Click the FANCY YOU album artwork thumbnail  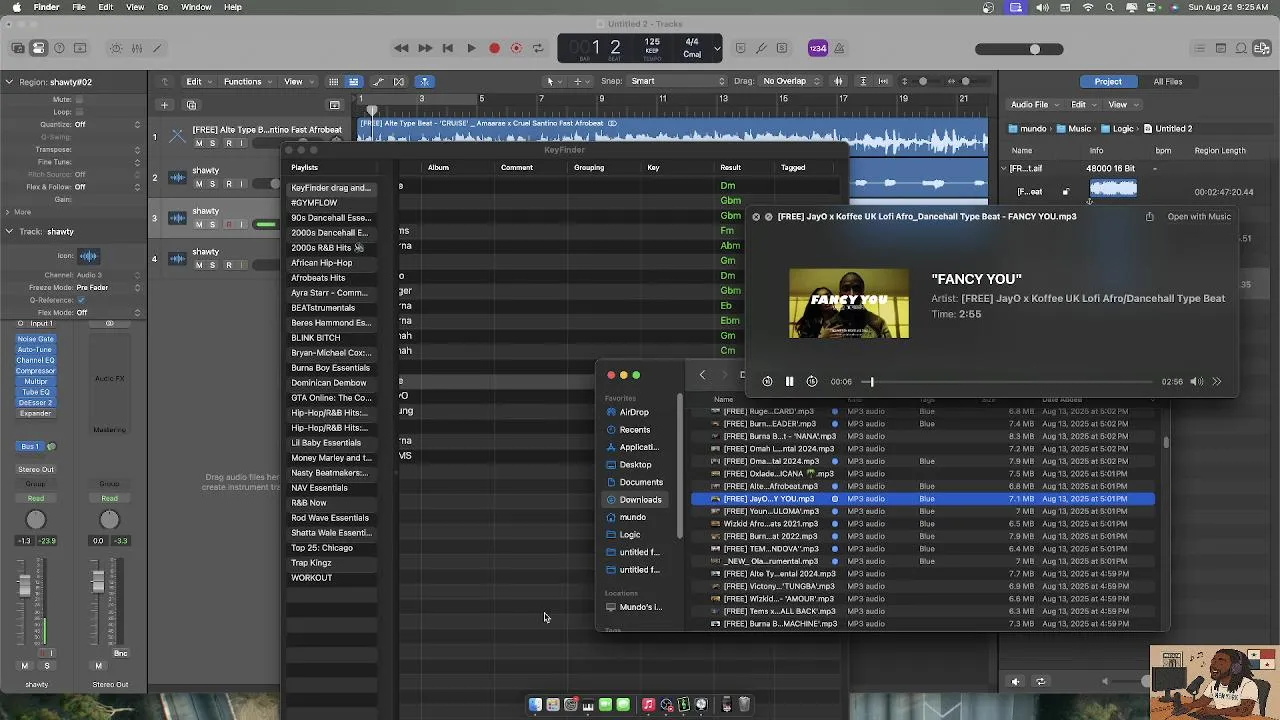tap(849, 304)
